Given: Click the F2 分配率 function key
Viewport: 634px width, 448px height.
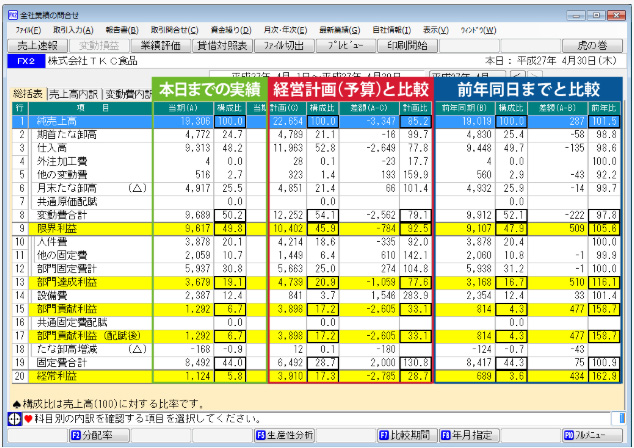Looking at the screenshot, I should click(99, 435).
